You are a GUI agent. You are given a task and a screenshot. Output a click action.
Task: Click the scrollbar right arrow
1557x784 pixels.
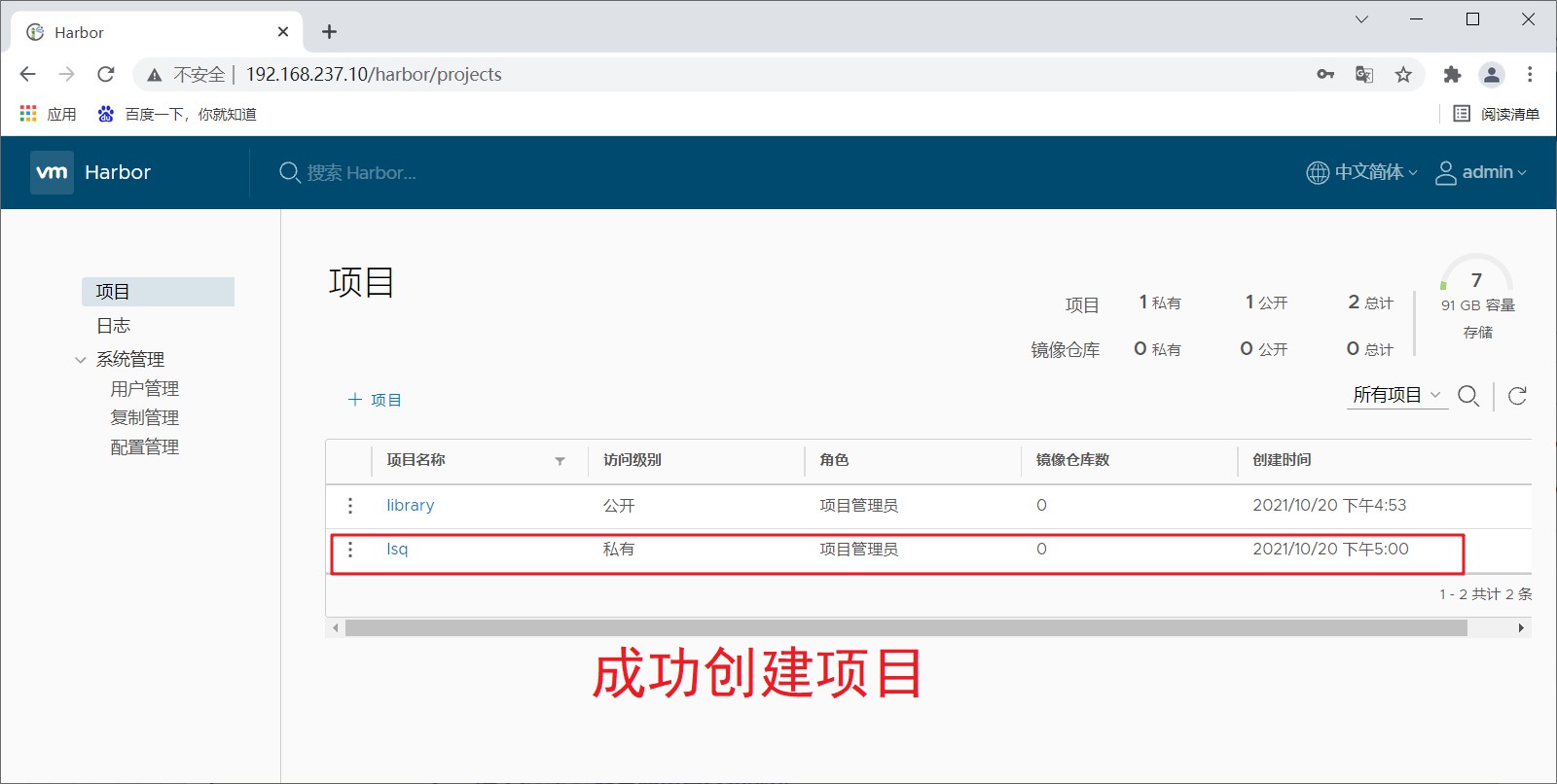1521,628
